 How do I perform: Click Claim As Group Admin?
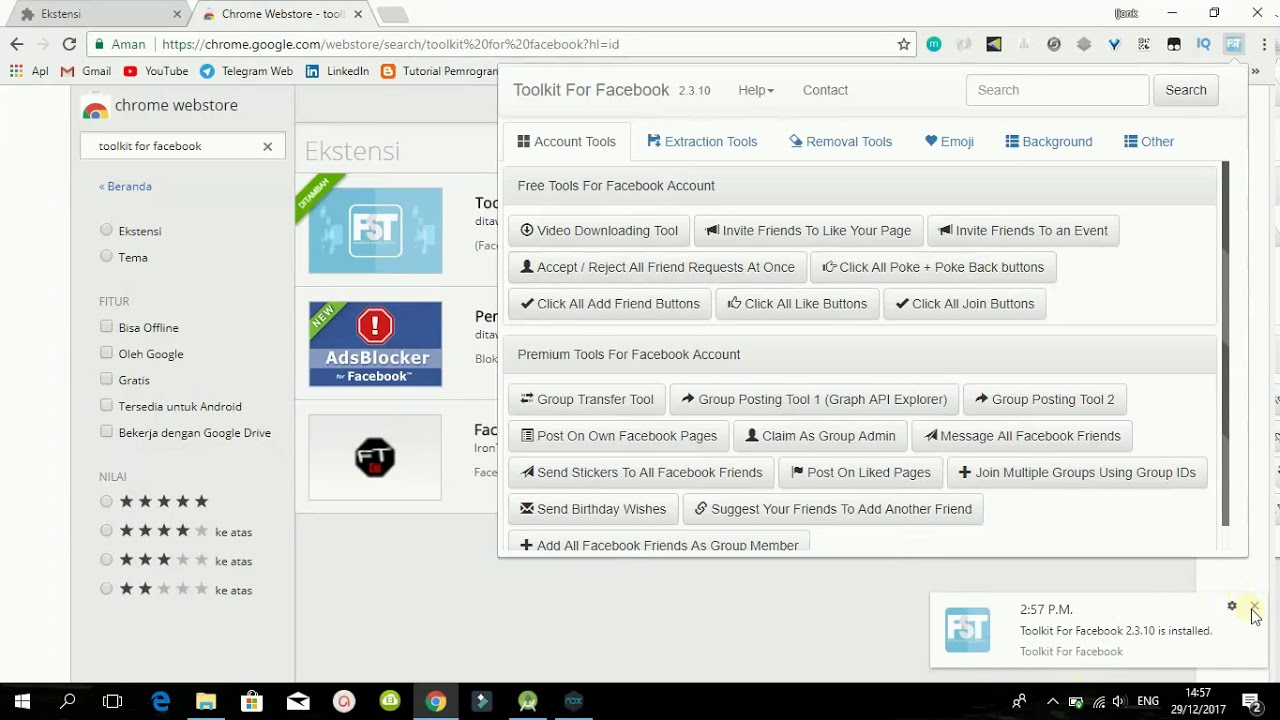[821, 436]
